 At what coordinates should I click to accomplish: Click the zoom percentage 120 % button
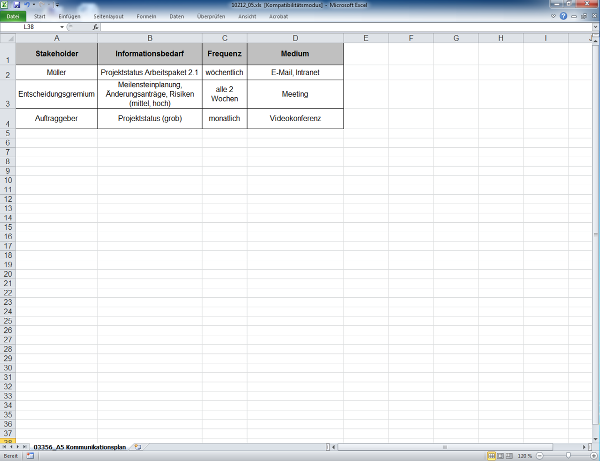pos(526,455)
